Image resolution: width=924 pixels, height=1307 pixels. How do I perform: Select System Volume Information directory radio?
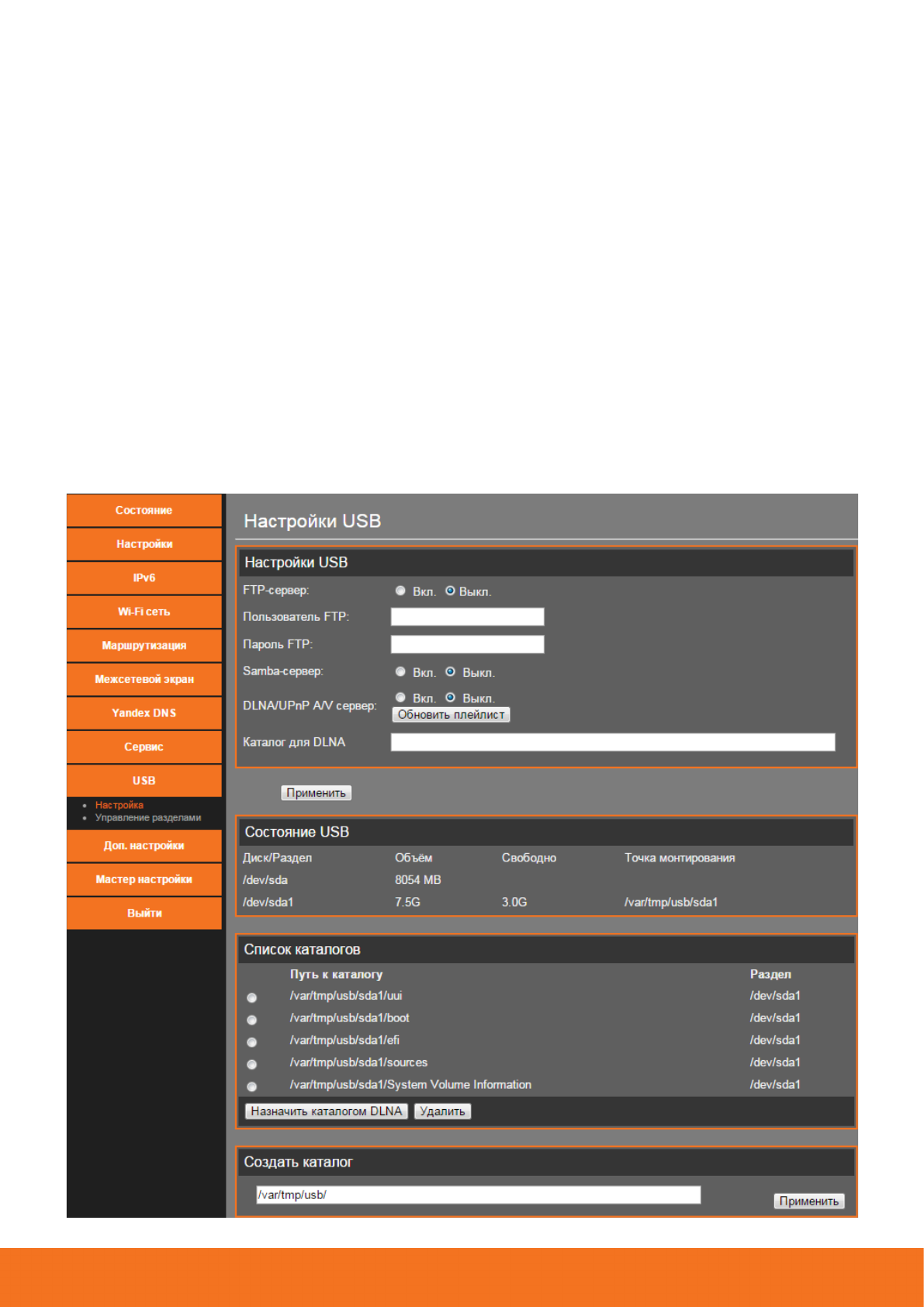pyautogui.click(x=251, y=1087)
